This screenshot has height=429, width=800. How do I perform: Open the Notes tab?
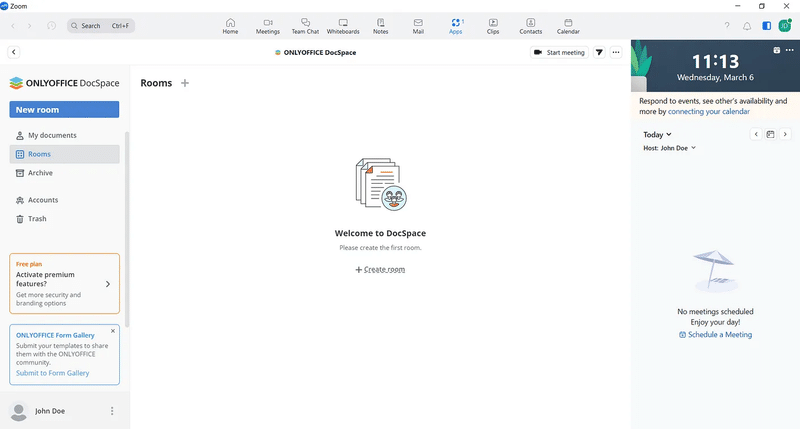pyautogui.click(x=381, y=26)
